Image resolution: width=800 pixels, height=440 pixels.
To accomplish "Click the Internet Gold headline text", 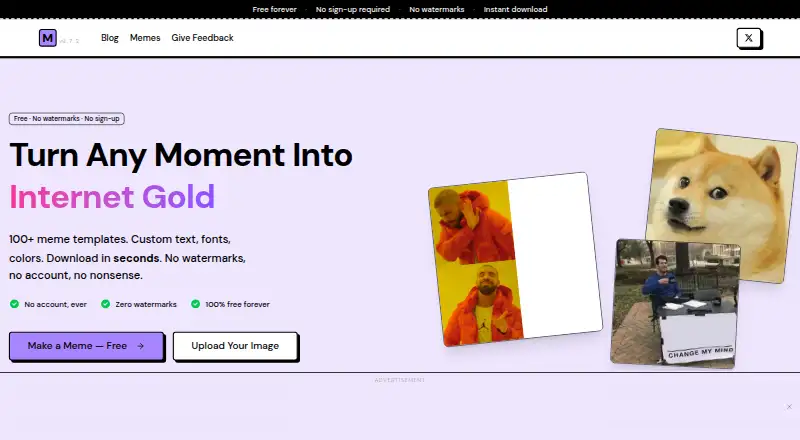I will [x=112, y=197].
